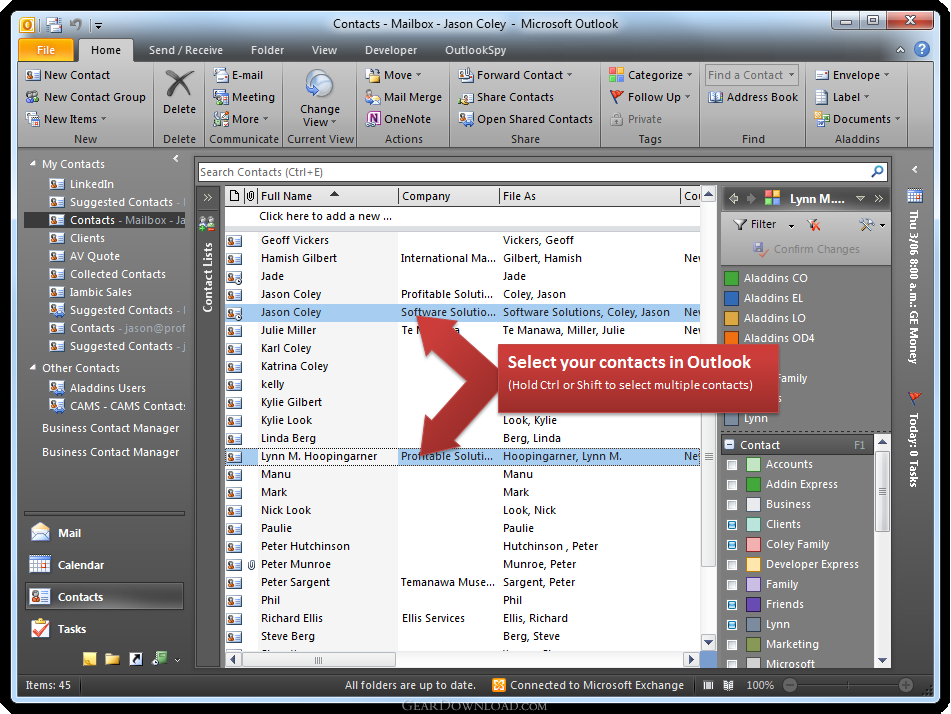Click the clear filter icon
This screenshot has height=714, width=951.
coord(813,225)
